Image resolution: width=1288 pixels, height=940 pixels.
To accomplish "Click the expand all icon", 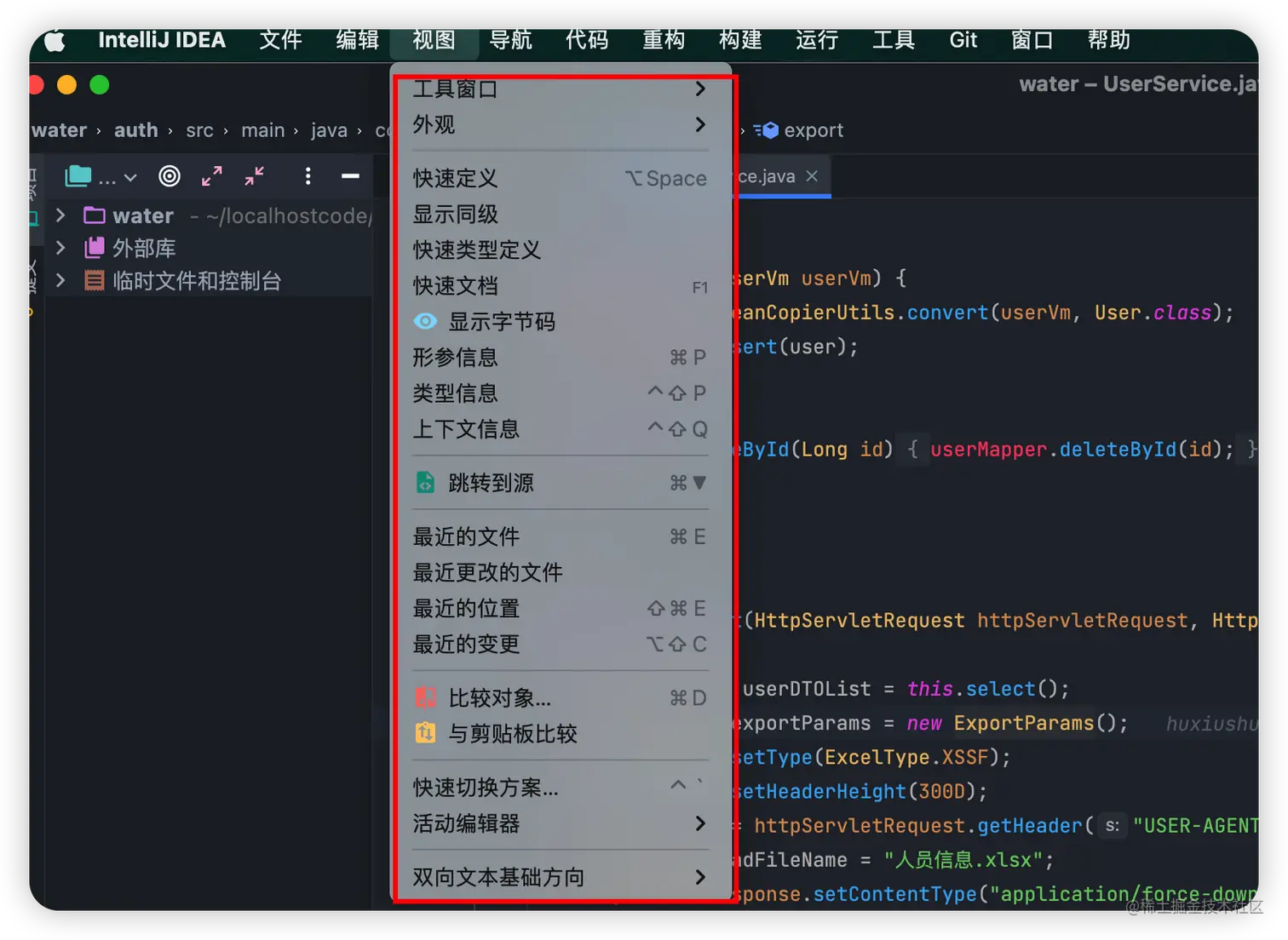I will click(212, 176).
